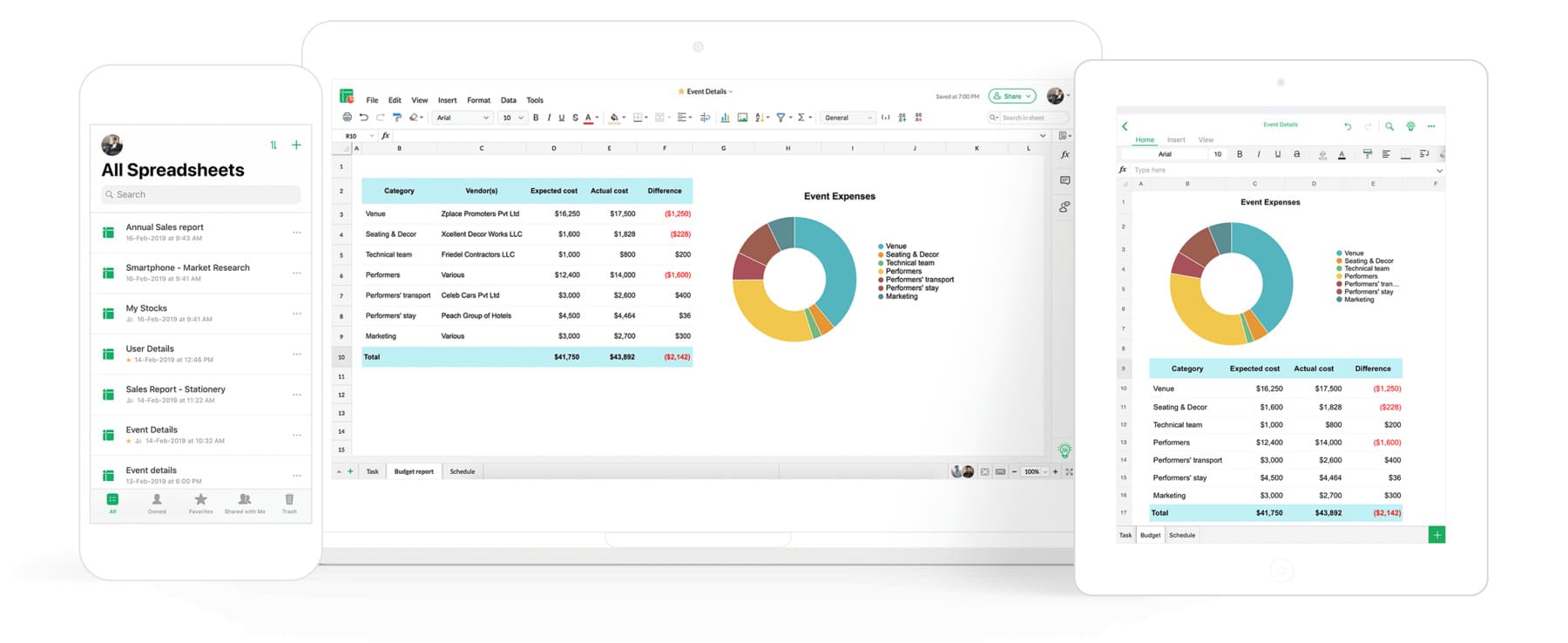The image size is (1568, 643).
Task: Toggle italic formatting on the tablet toolbar
Action: [1259, 154]
